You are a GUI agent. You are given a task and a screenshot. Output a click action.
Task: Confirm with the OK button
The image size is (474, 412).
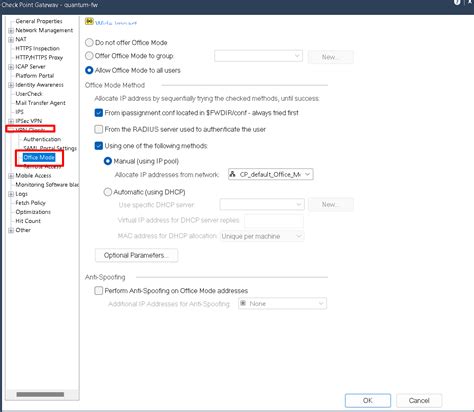click(x=368, y=400)
